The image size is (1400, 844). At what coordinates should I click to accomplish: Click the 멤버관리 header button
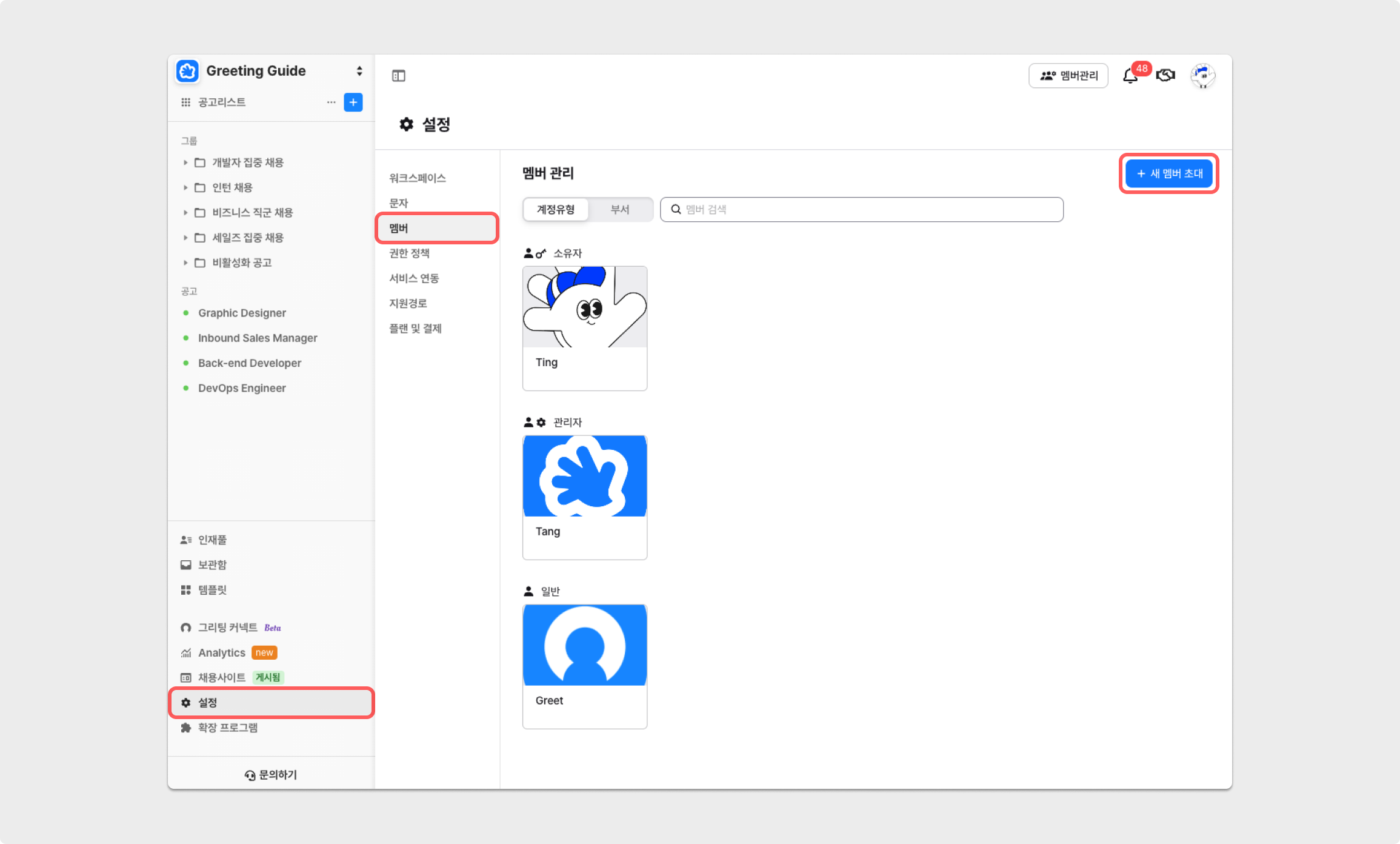1068,76
